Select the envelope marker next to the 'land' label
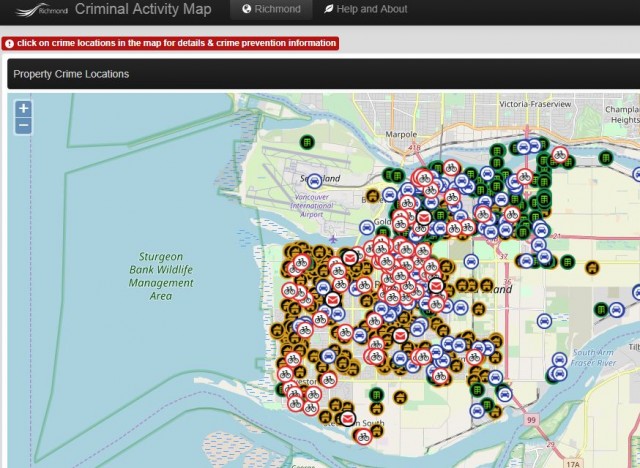 coord(436,285)
